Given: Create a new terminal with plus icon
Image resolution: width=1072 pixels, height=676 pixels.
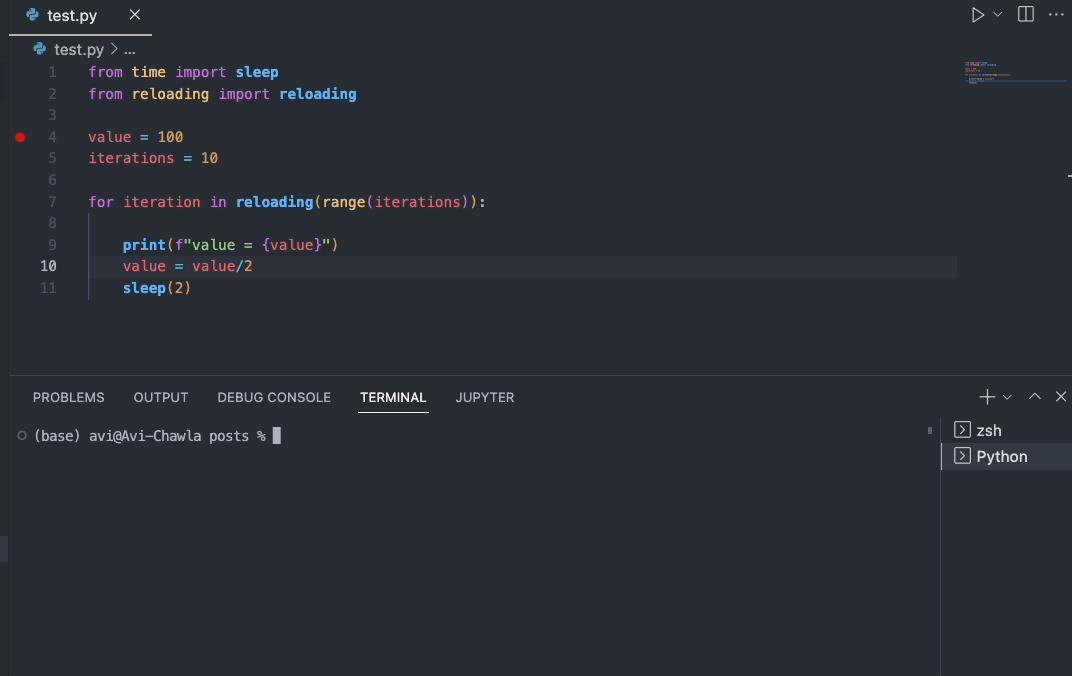Looking at the screenshot, I should [986, 397].
